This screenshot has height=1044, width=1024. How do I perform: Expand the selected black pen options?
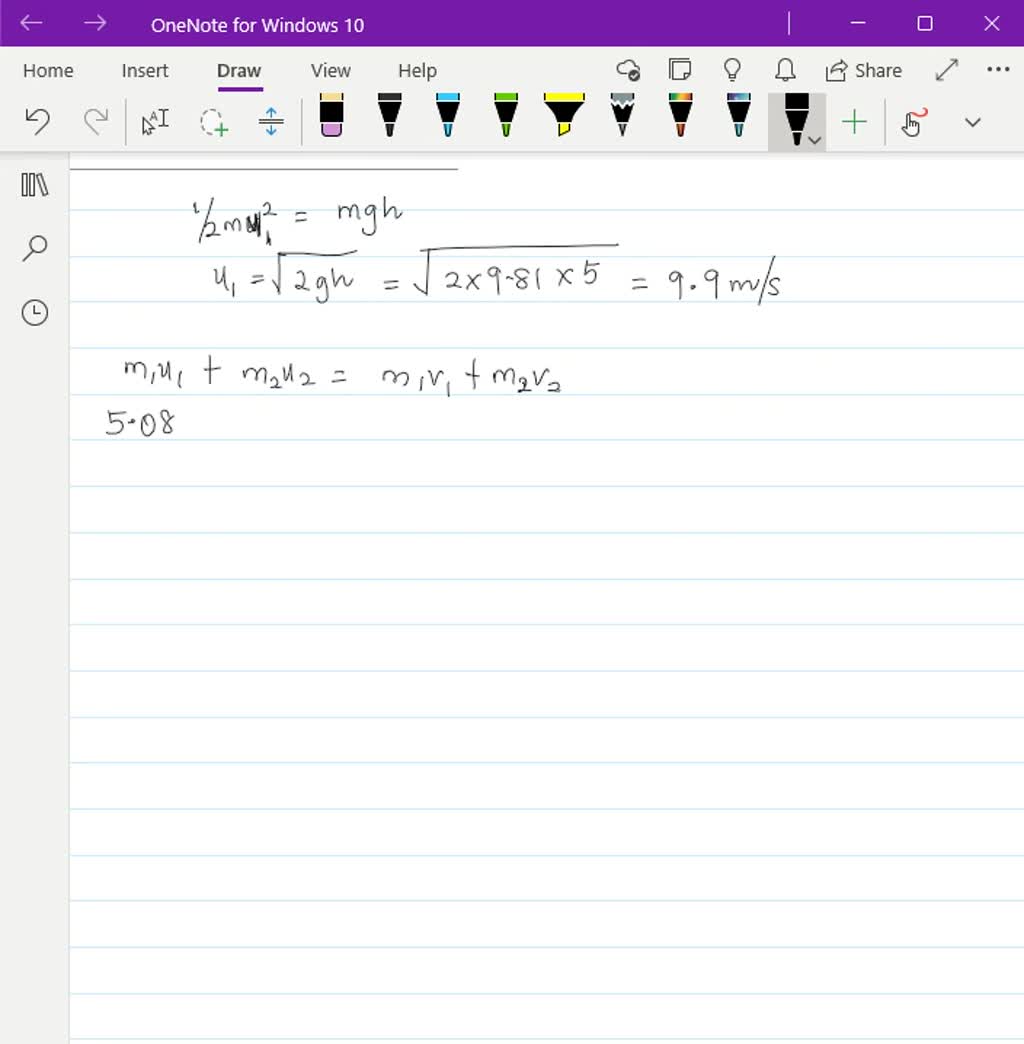coord(815,140)
